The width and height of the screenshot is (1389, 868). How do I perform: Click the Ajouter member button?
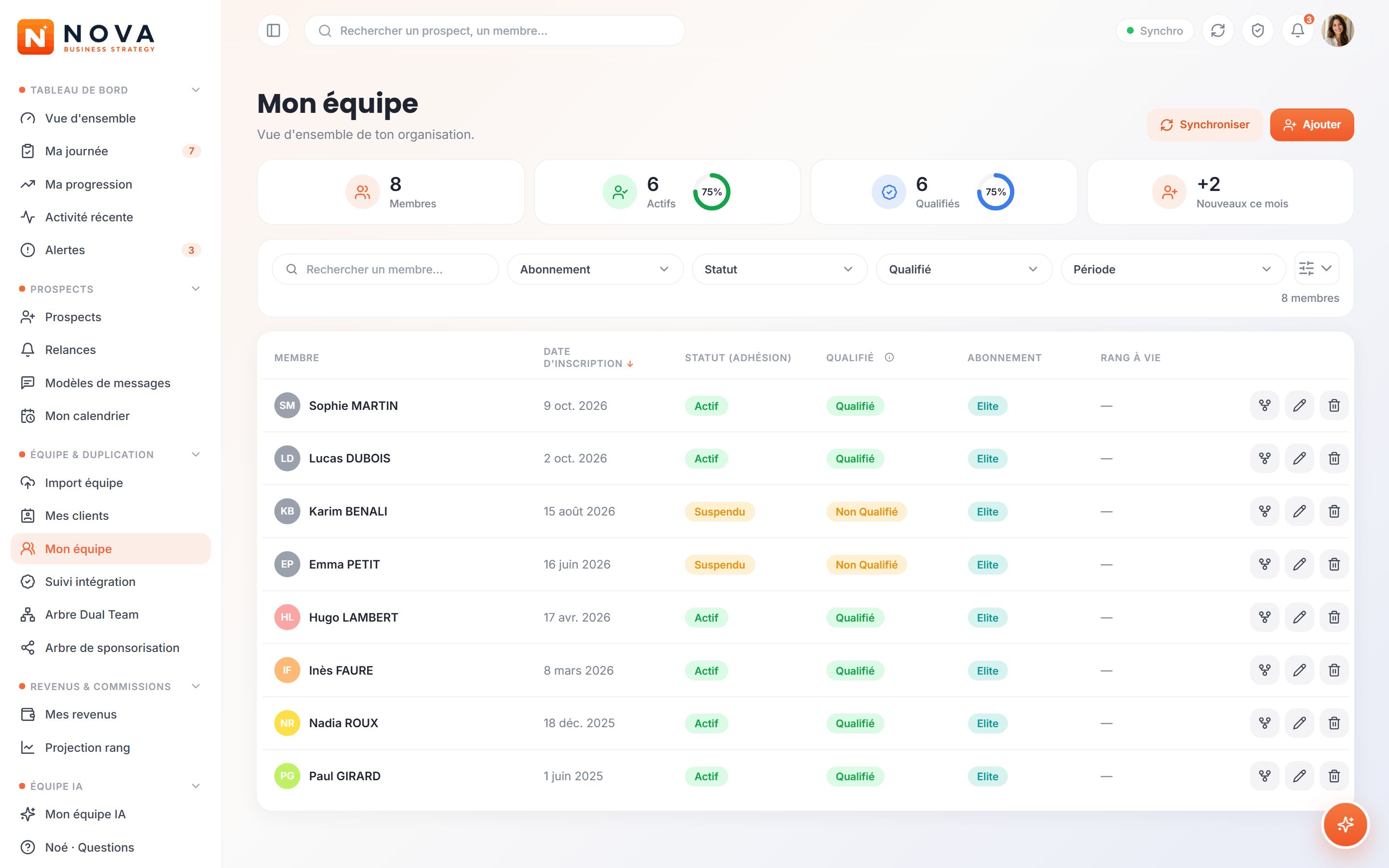[1311, 124]
